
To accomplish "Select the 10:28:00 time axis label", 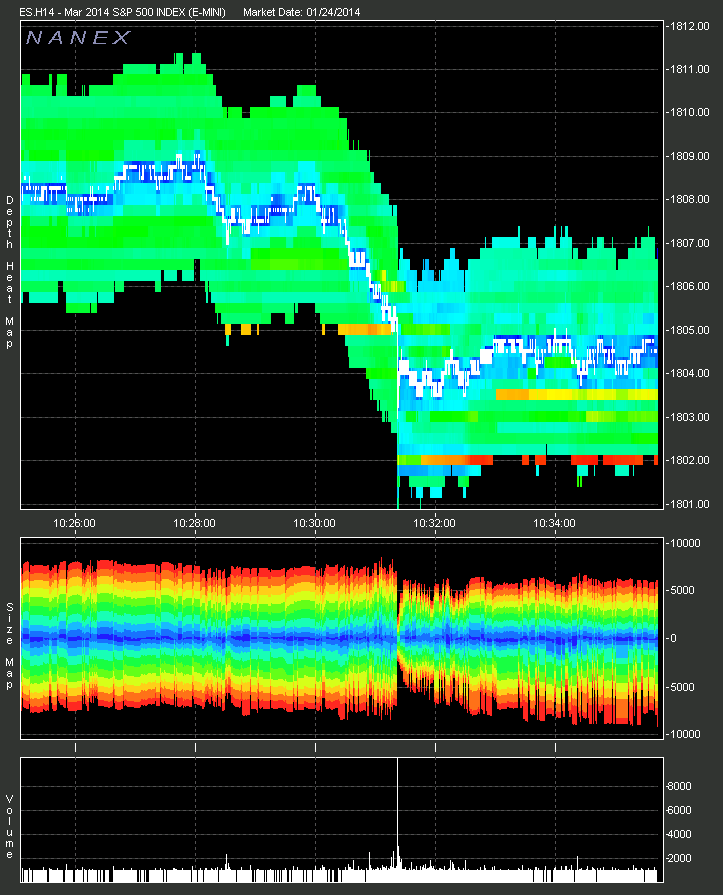I will click(x=195, y=523).
